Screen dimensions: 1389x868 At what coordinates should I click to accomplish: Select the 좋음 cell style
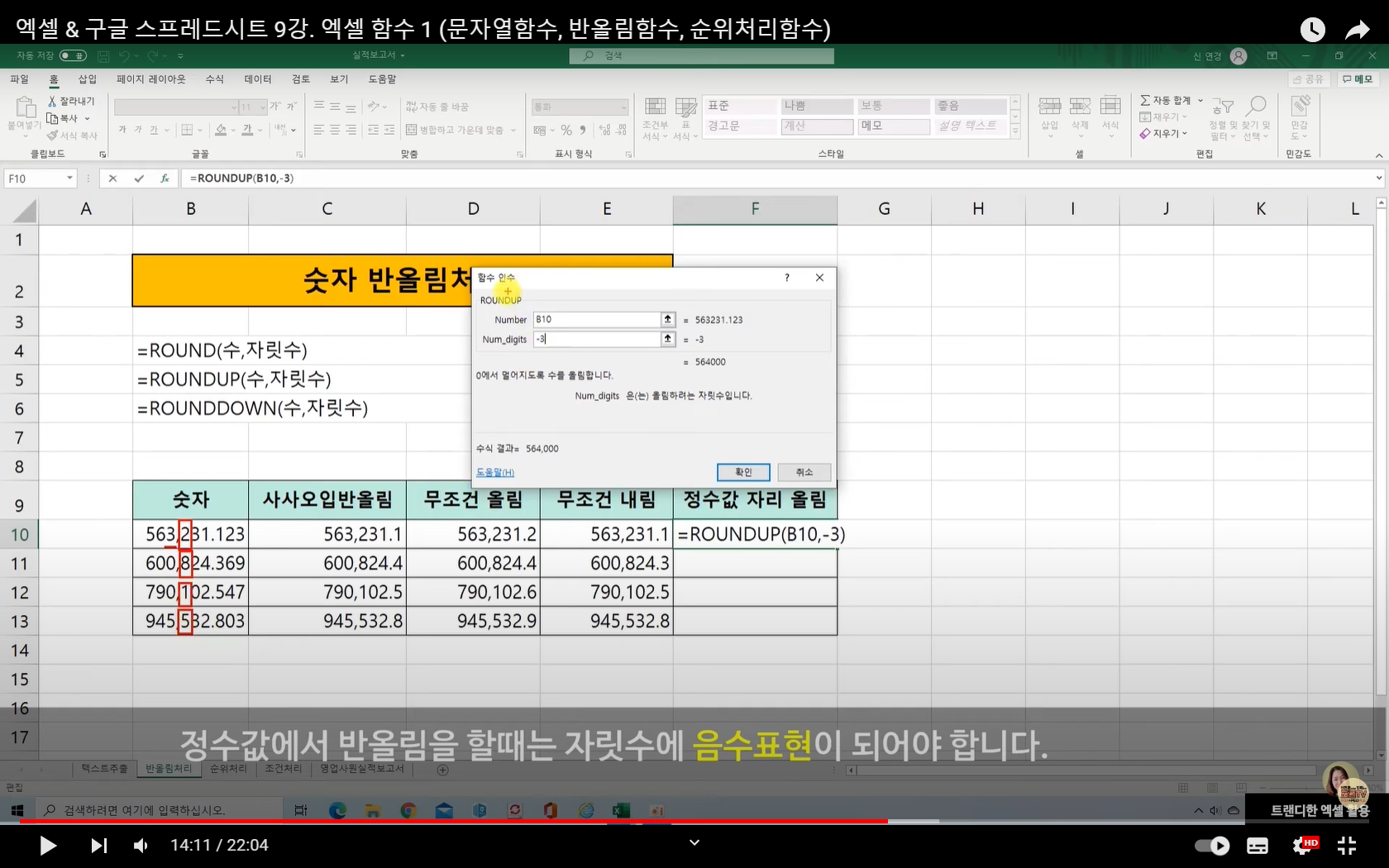(x=970, y=106)
